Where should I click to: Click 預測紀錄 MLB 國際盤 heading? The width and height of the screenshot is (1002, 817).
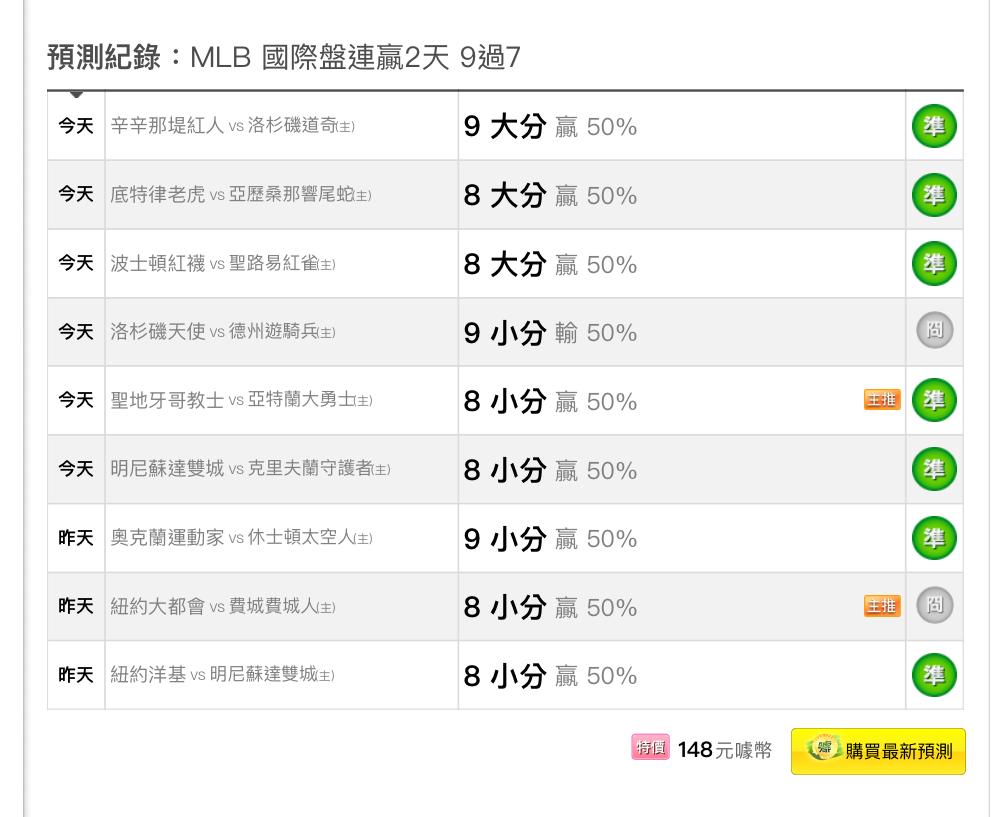284,57
